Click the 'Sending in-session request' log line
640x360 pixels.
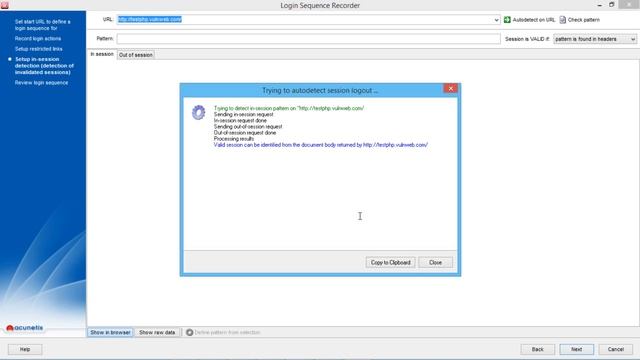point(244,114)
